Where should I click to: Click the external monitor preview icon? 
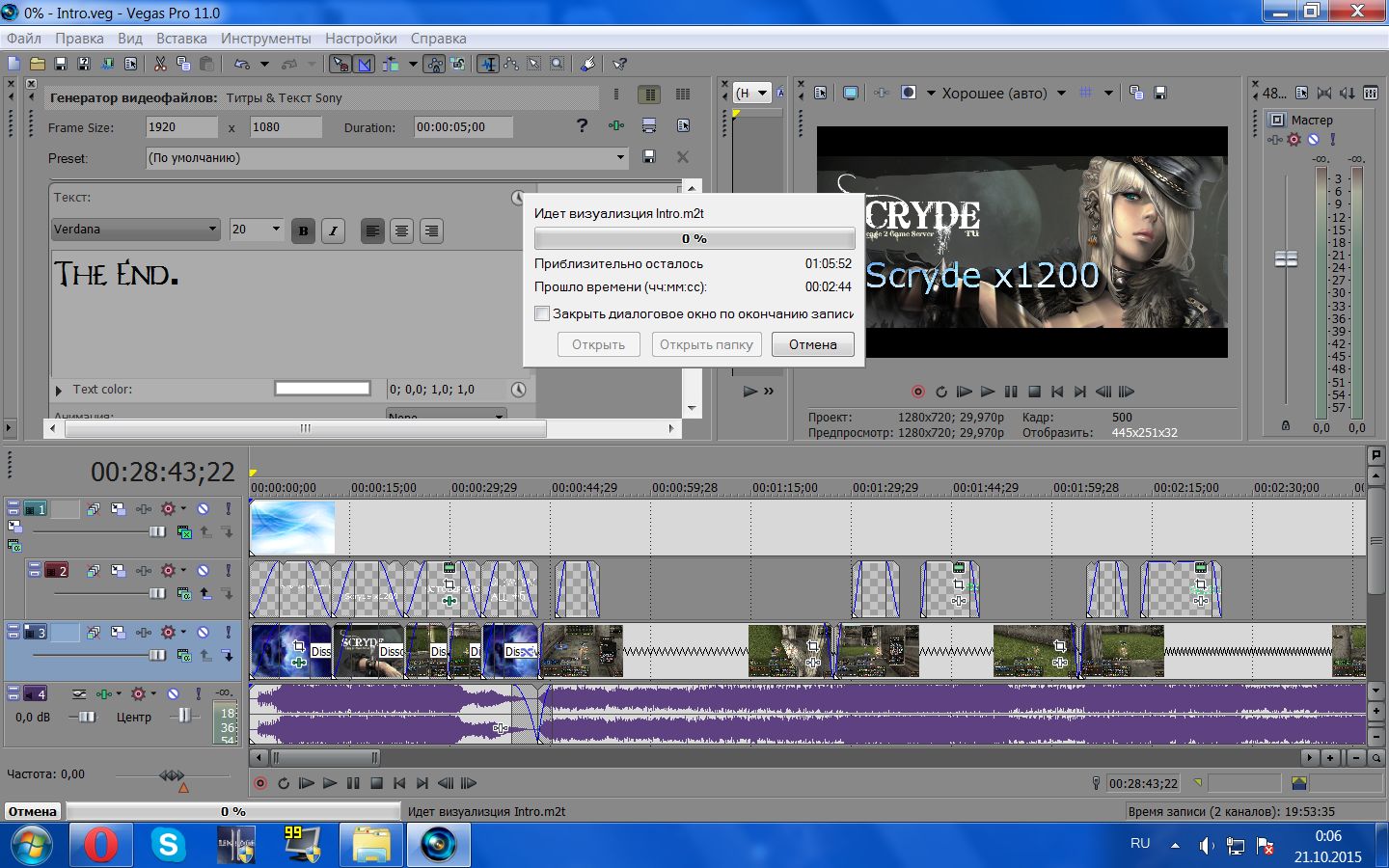coord(850,94)
